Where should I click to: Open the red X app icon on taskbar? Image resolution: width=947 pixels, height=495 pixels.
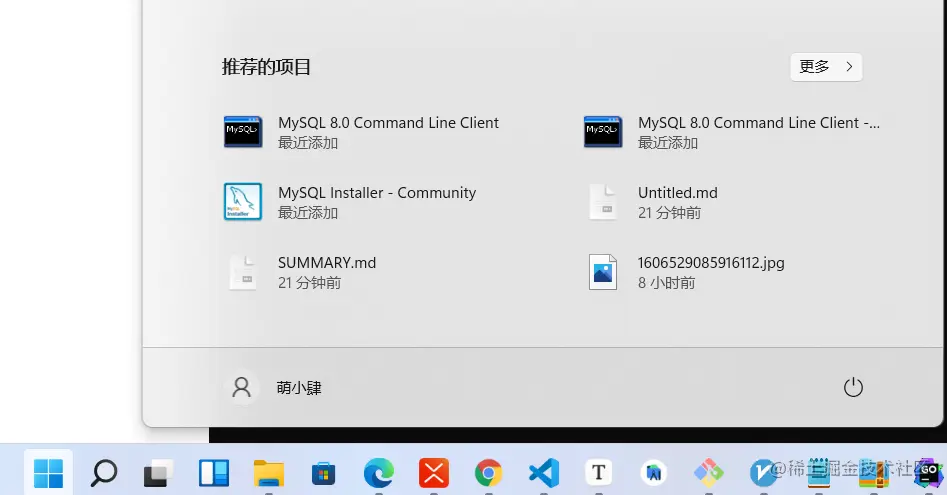[434, 473]
